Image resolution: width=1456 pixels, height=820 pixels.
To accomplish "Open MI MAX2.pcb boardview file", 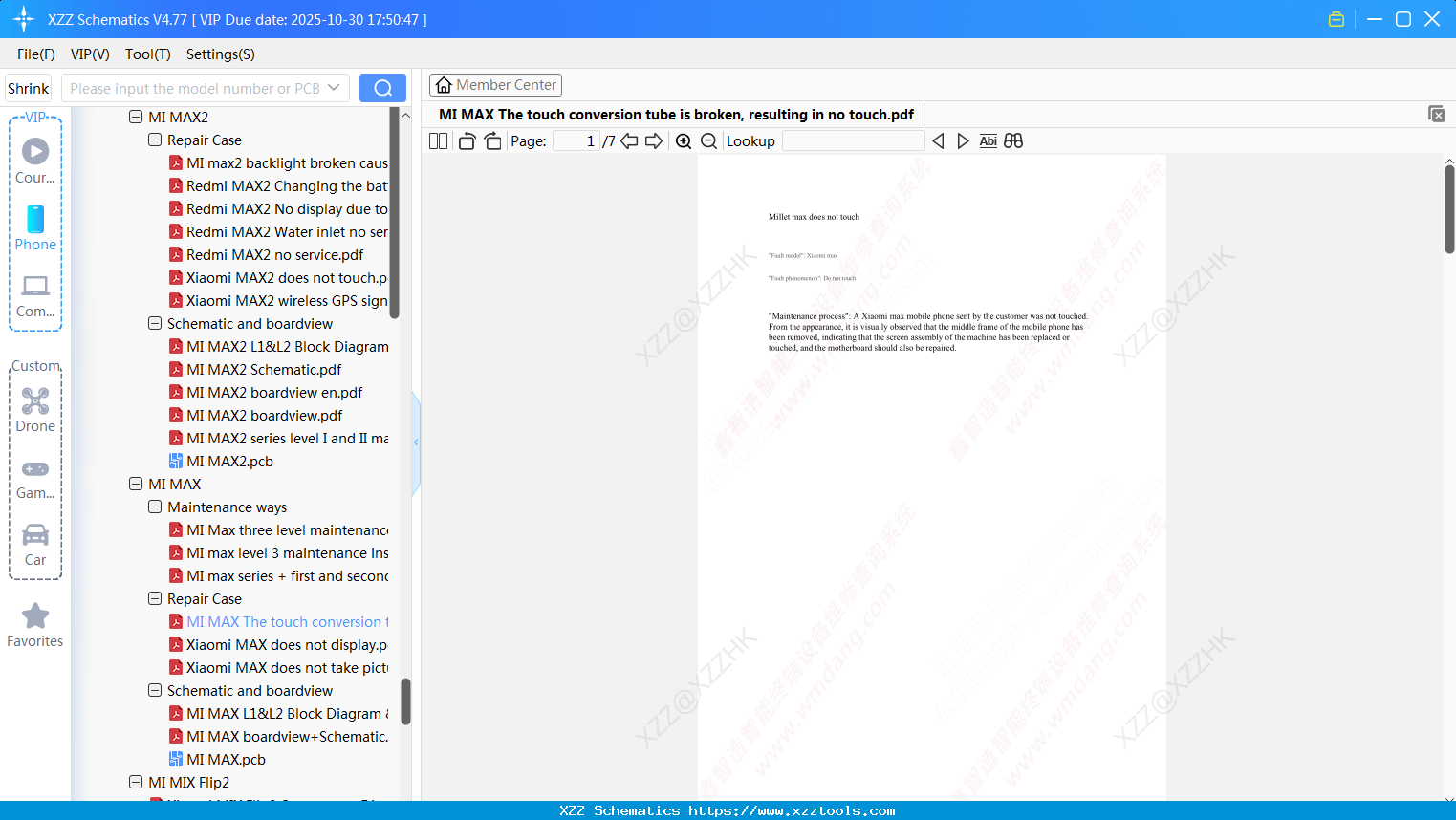I will coord(229,462).
